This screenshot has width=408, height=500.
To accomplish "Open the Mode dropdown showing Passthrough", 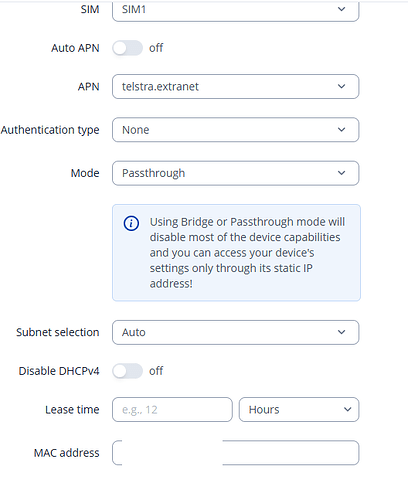I will coord(236,173).
